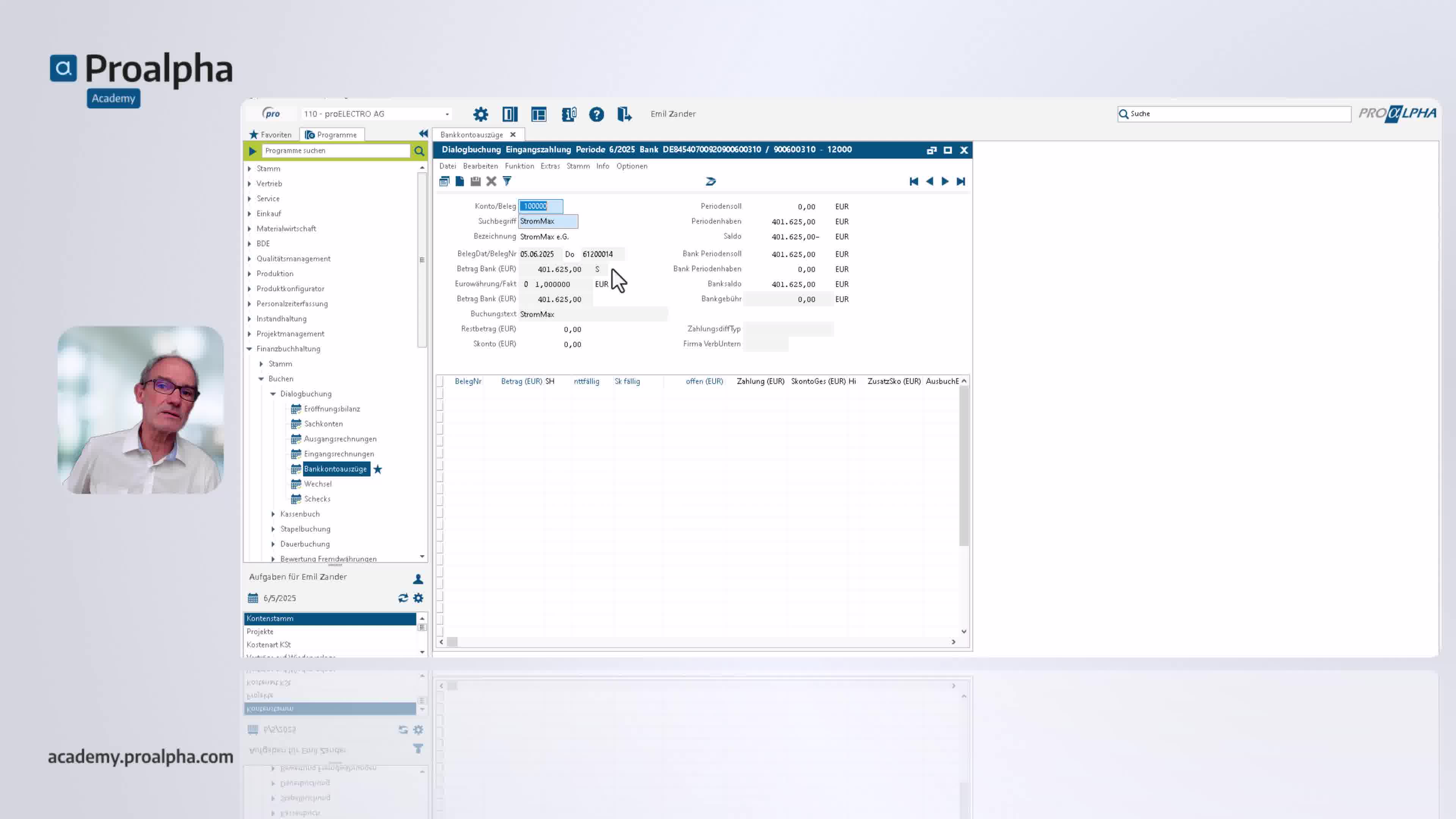This screenshot has height=819, width=1456.
Task: Open Eingangsrechnungen in the tree
Action: pyautogui.click(x=339, y=454)
